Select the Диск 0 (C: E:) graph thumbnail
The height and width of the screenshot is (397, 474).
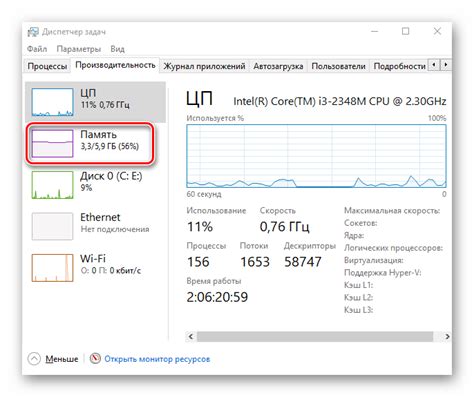(x=52, y=185)
